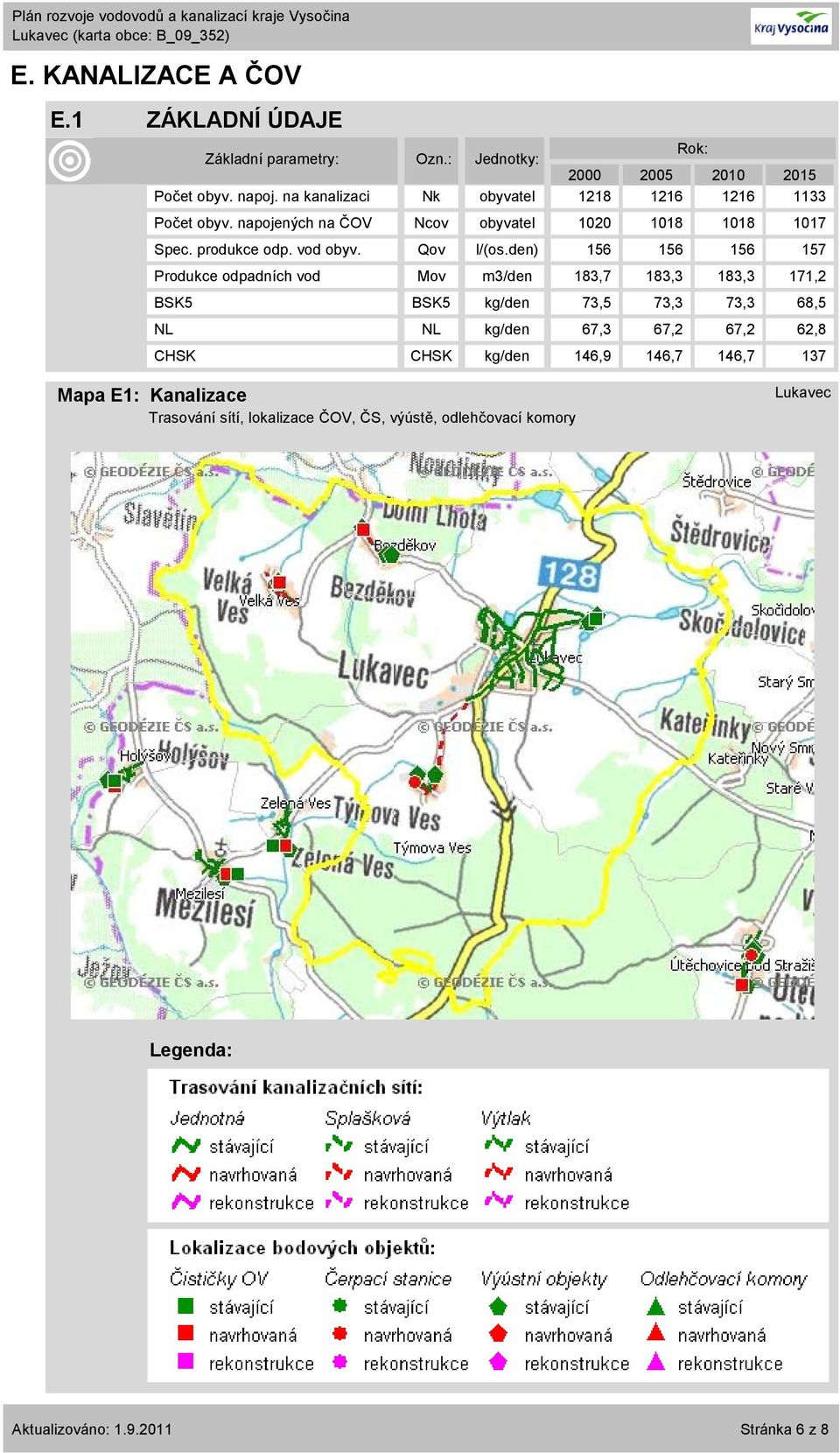Click 'Počet obyv. napoj. na kanalizaci' row label
Screen dimensions: 840x1453
click(262, 196)
